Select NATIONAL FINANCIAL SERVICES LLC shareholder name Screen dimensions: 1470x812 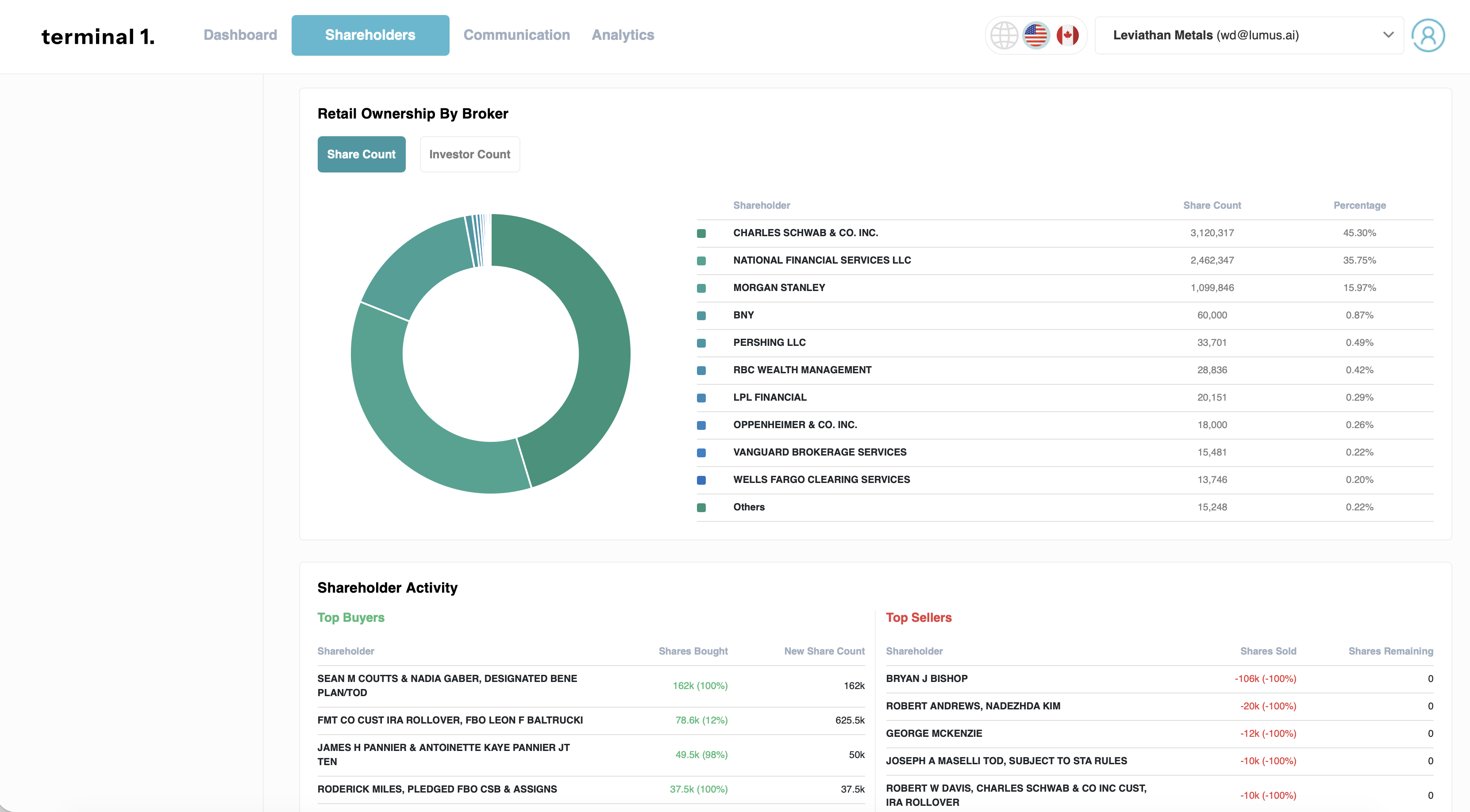(x=822, y=260)
